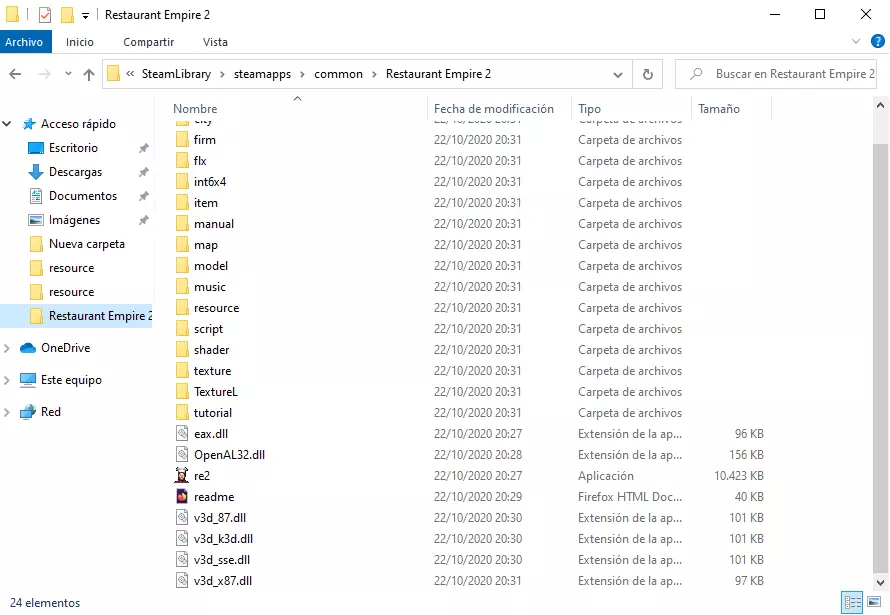This screenshot has height=615, width=890.
Task: Open the re2 application icon
Action: click(x=182, y=475)
